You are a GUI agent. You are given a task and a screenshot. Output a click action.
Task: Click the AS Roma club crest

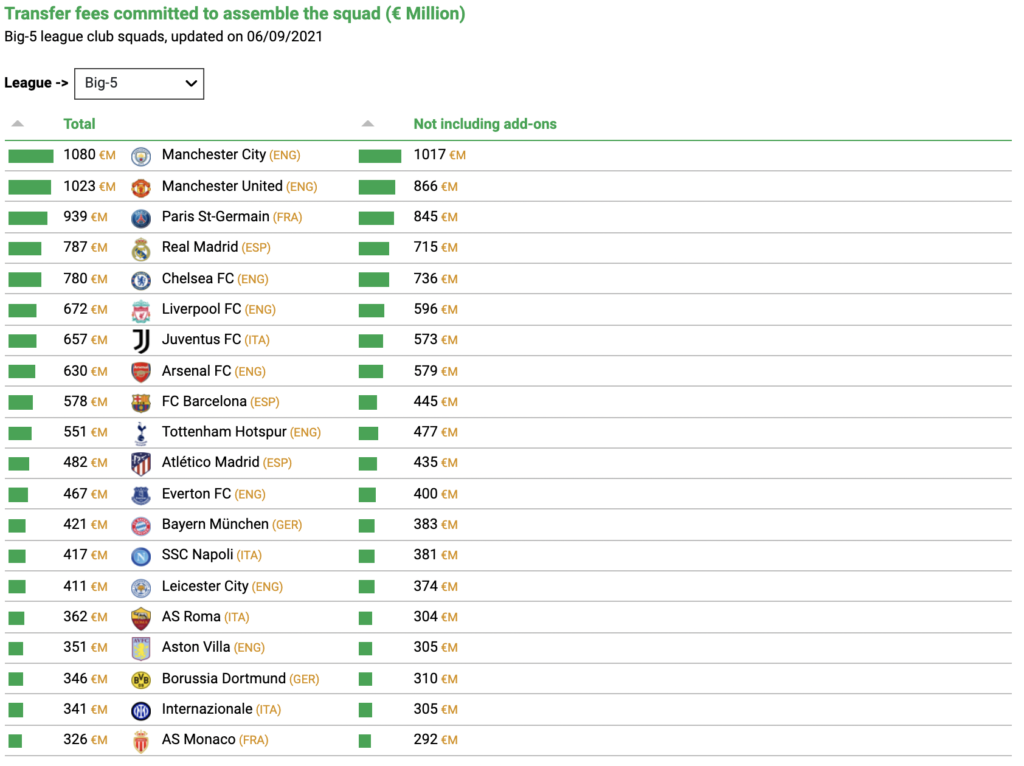click(141, 618)
